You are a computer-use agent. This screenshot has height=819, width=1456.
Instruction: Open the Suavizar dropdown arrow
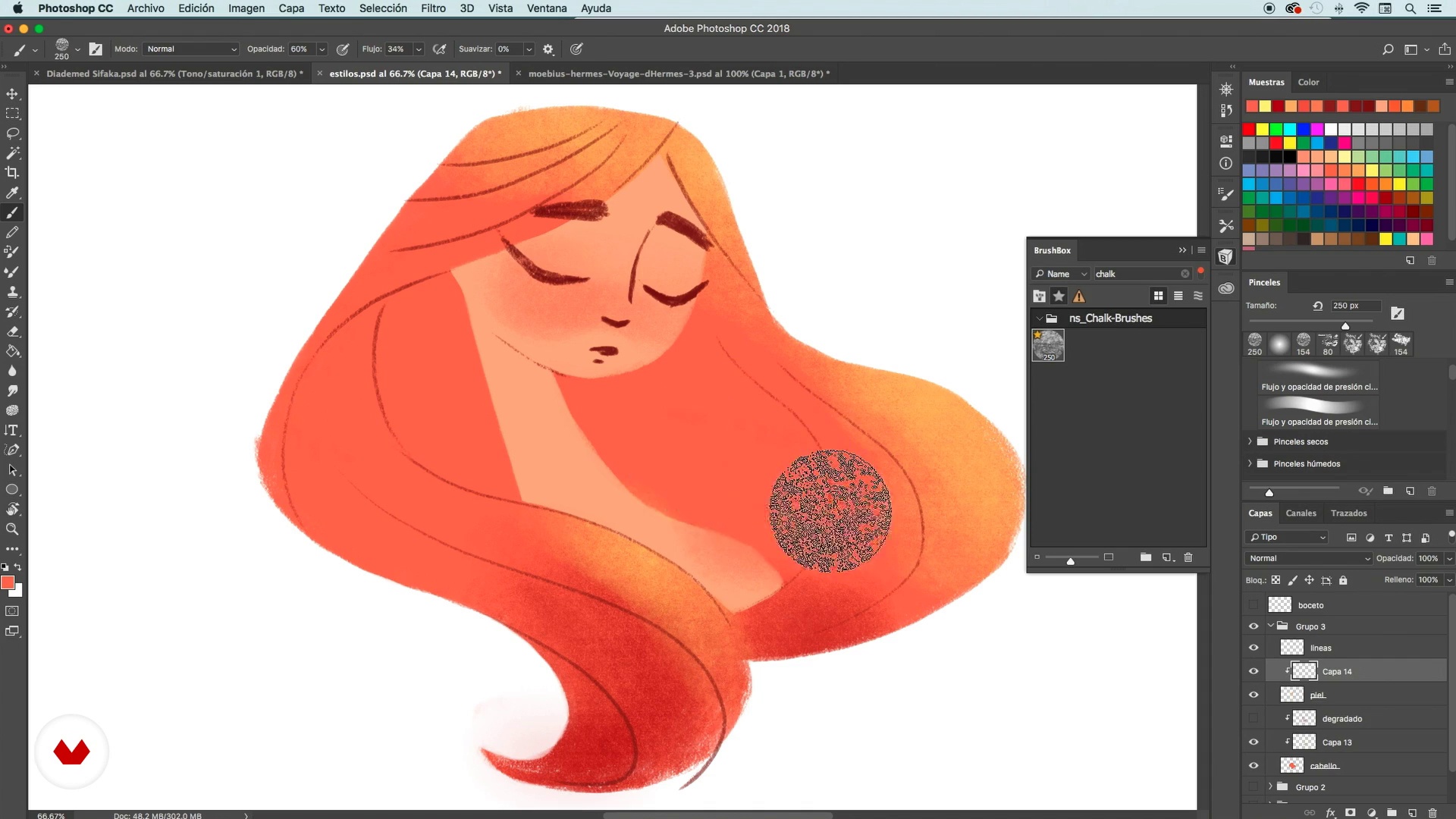(x=529, y=49)
